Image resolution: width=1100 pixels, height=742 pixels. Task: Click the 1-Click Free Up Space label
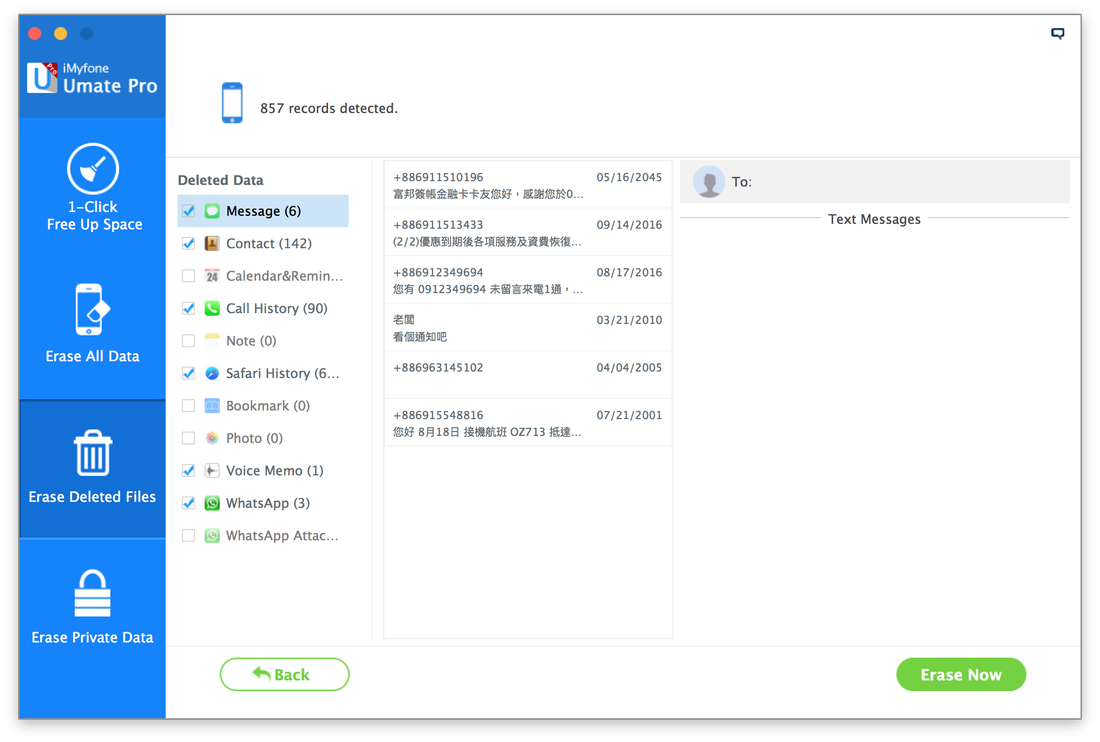94,215
